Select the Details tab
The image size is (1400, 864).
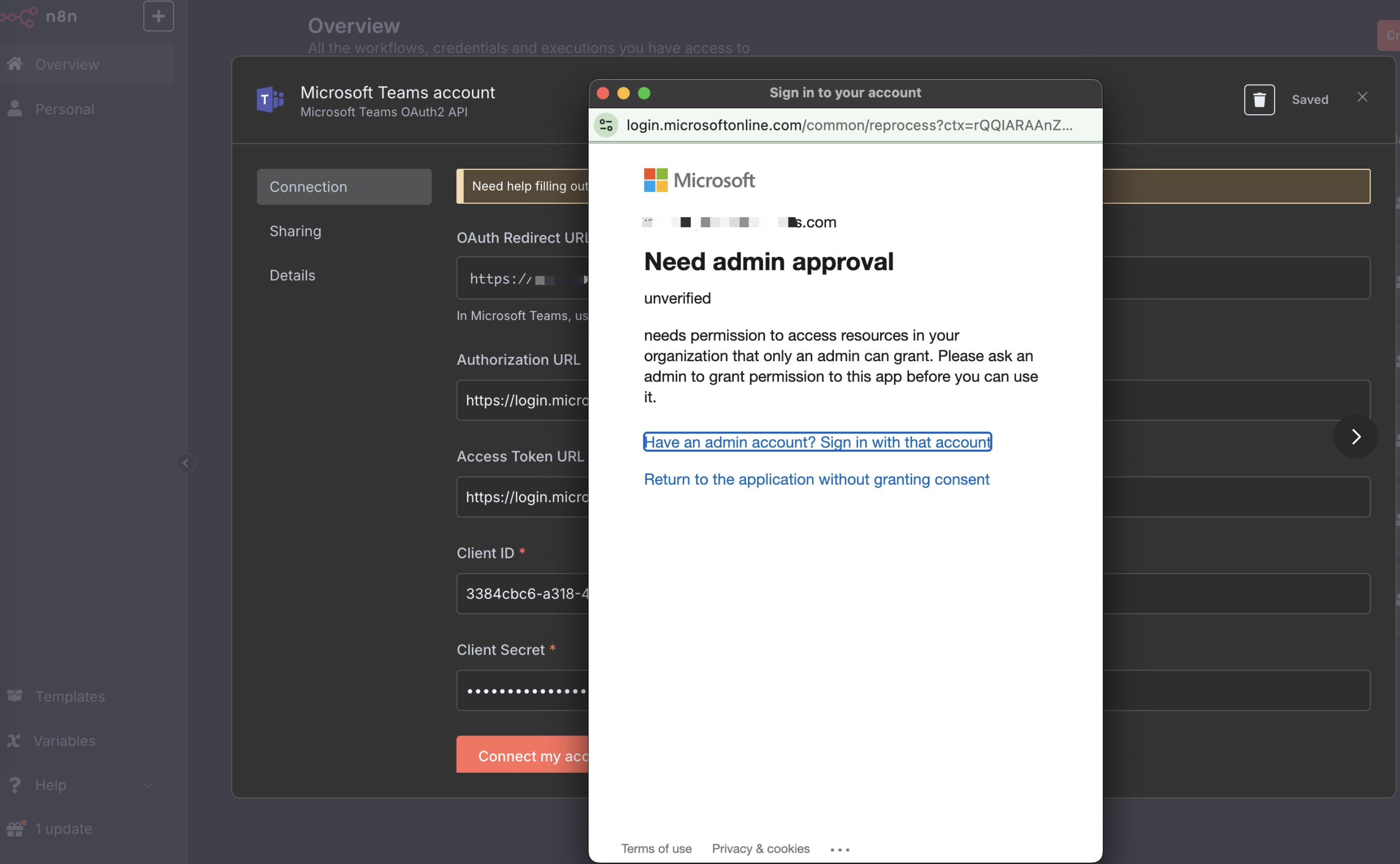pyautogui.click(x=344, y=276)
